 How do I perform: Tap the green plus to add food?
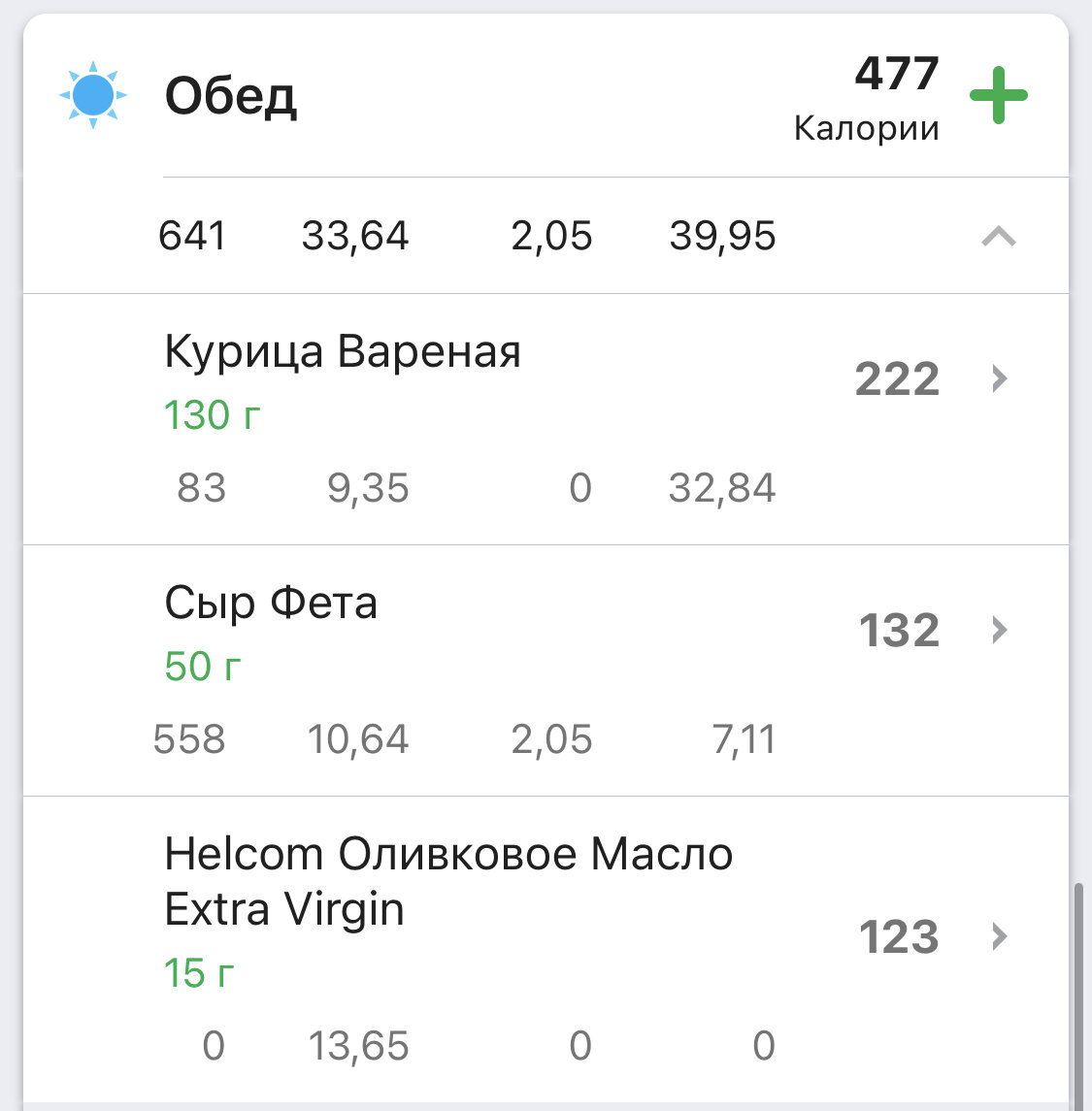click(999, 95)
